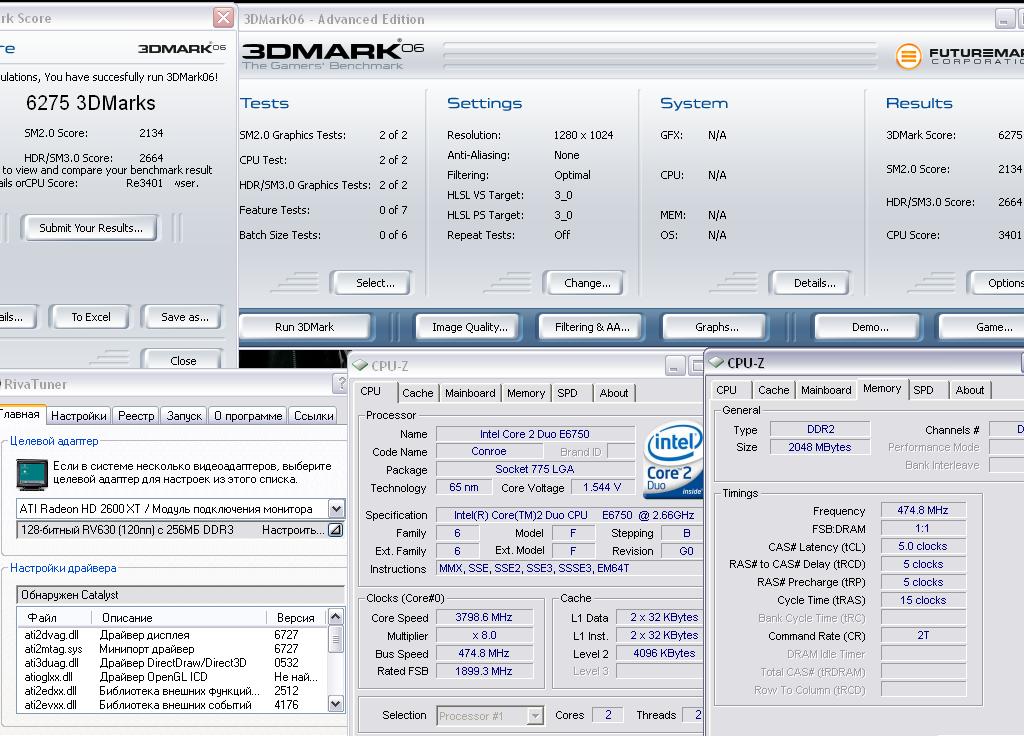1024x736 pixels.
Task: Click the Options button under Results
Action: 997,283
